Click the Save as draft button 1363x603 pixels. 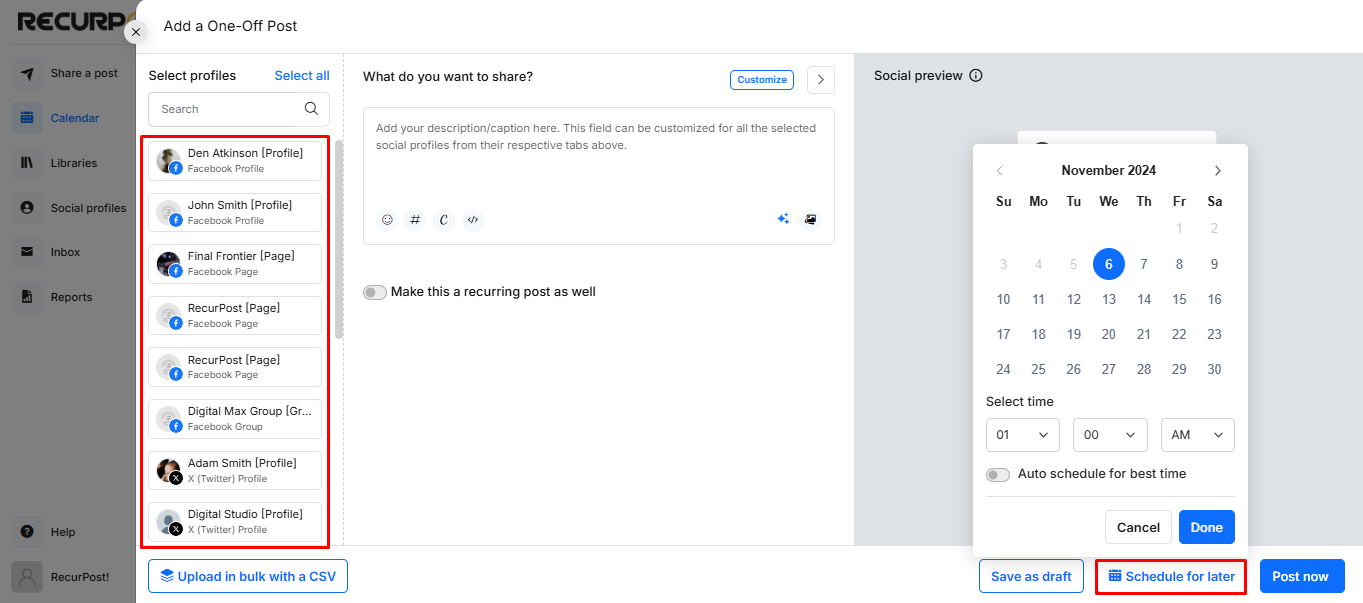click(x=1031, y=576)
